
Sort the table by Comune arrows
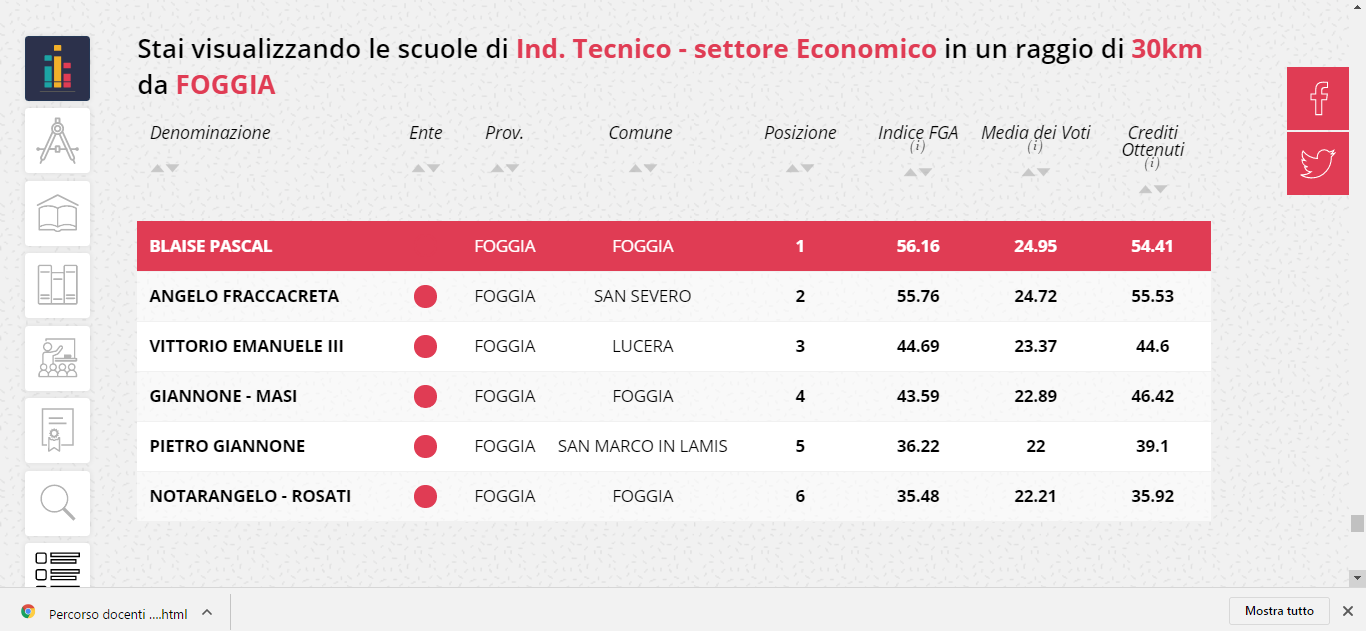pos(641,168)
